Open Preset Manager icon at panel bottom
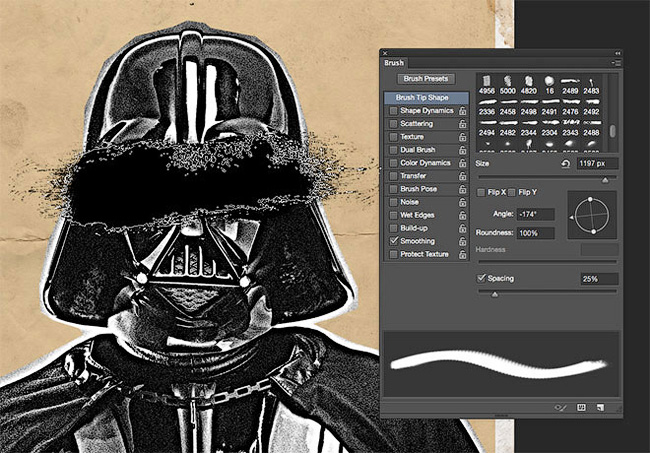This screenshot has height=453, width=650. point(581,407)
